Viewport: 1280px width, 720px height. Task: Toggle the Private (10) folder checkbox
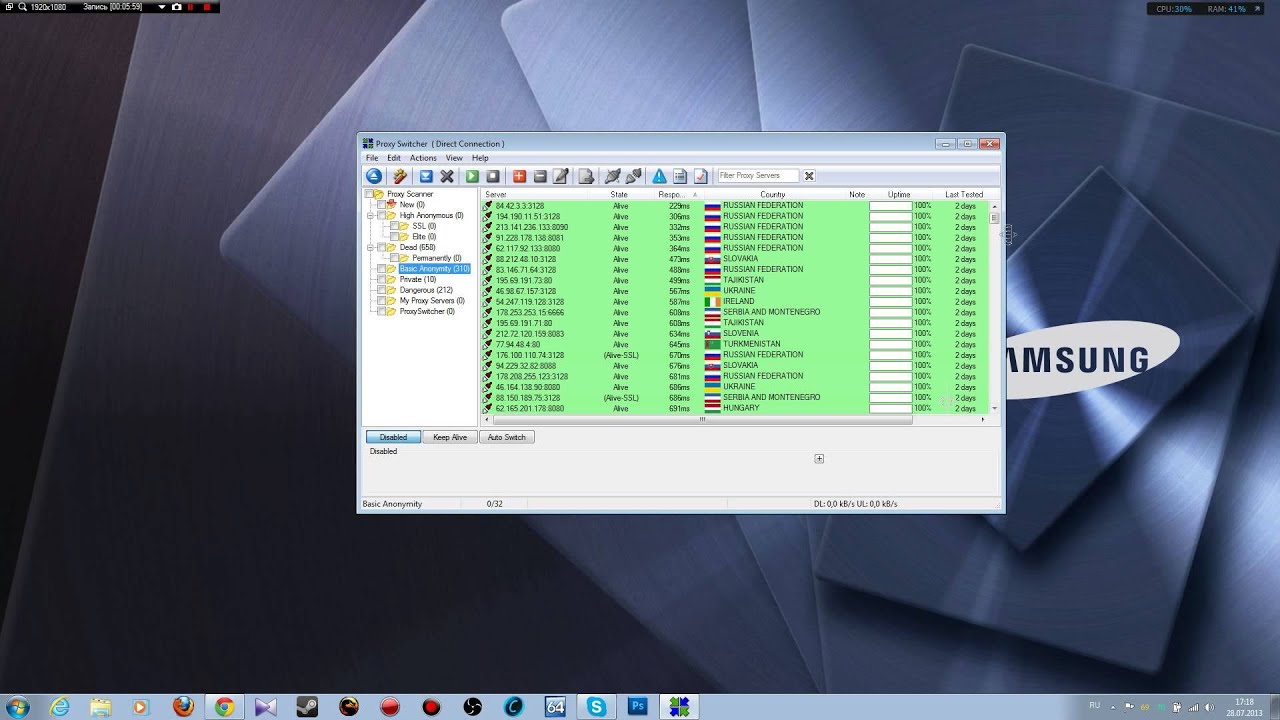[382, 279]
